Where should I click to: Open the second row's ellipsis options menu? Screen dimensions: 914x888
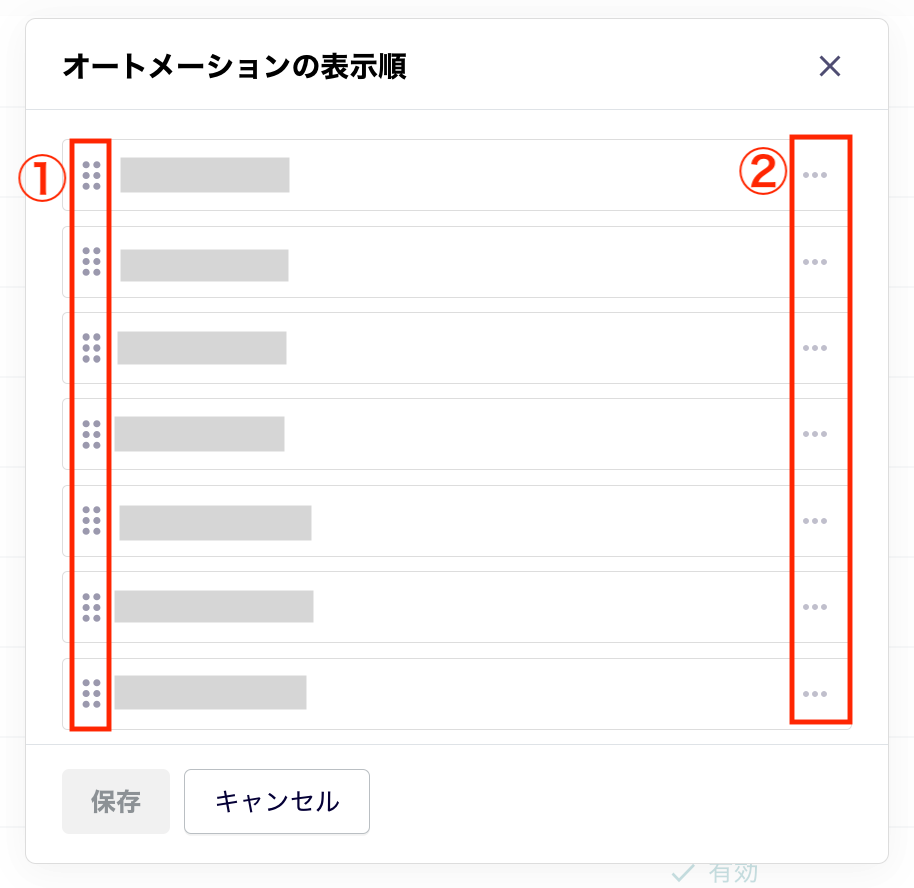pos(816,261)
